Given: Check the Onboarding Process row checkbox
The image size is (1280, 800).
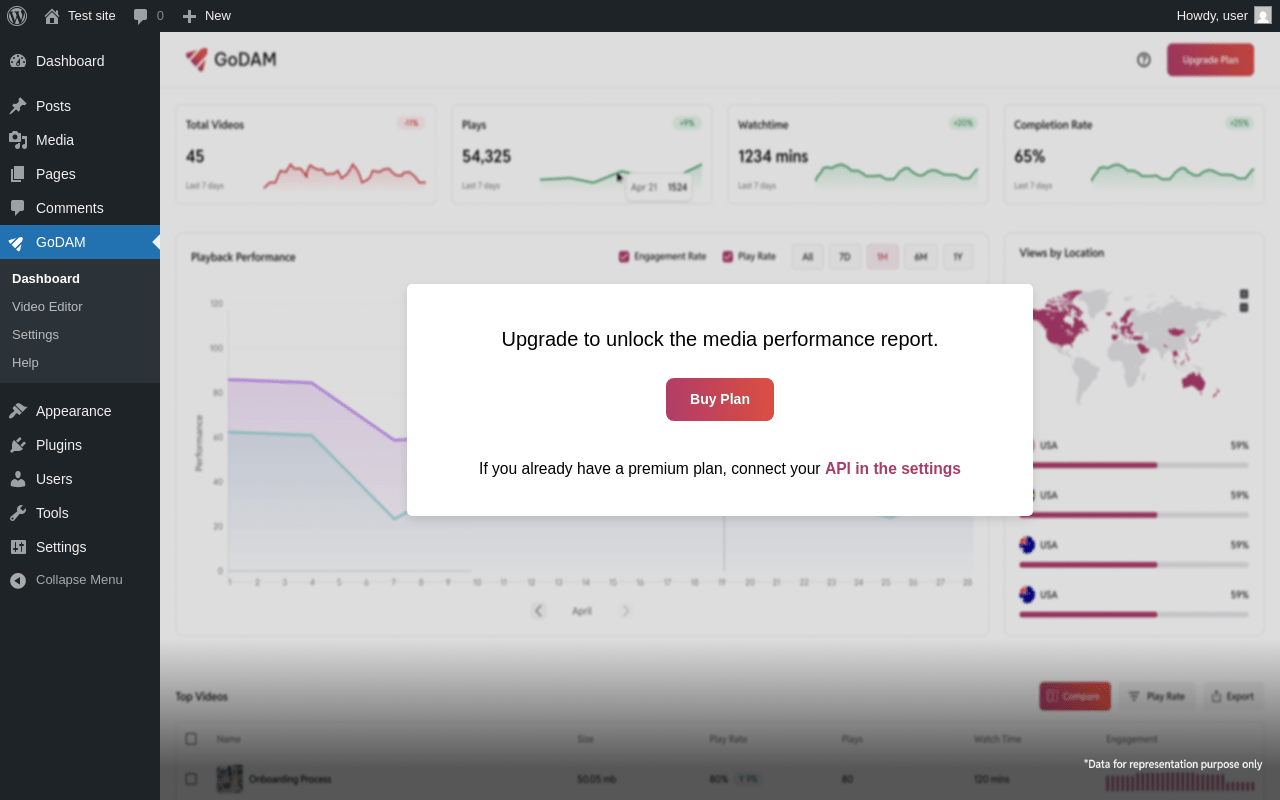Looking at the screenshot, I should click(x=191, y=779).
